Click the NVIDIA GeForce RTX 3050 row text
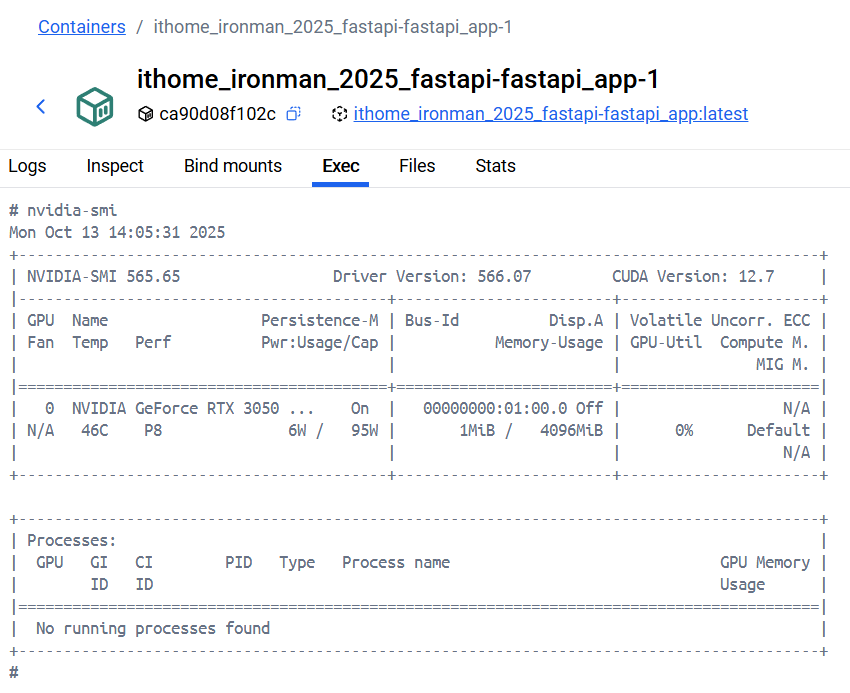This screenshot has height=693, width=850. pyautogui.click(x=193, y=408)
